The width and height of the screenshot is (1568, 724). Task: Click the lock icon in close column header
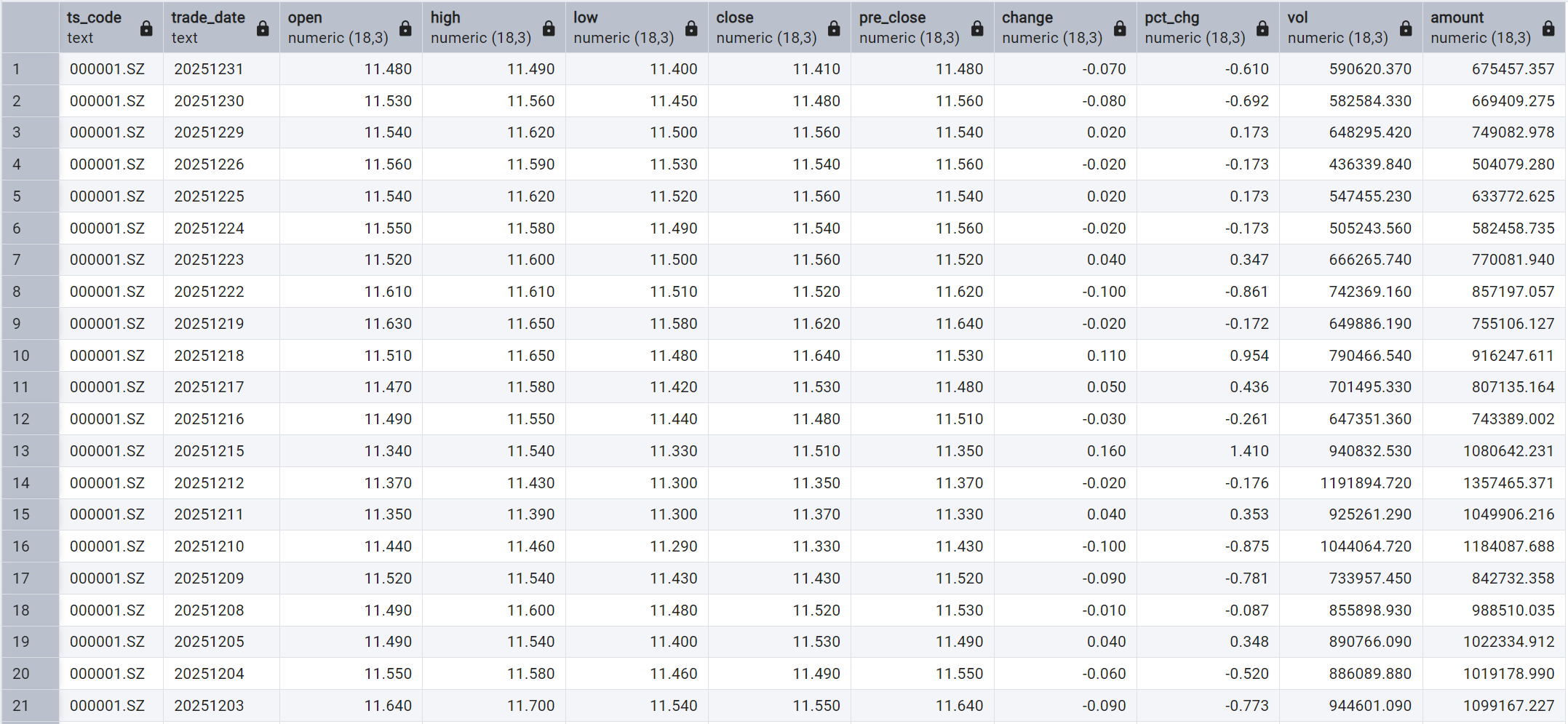coord(834,28)
